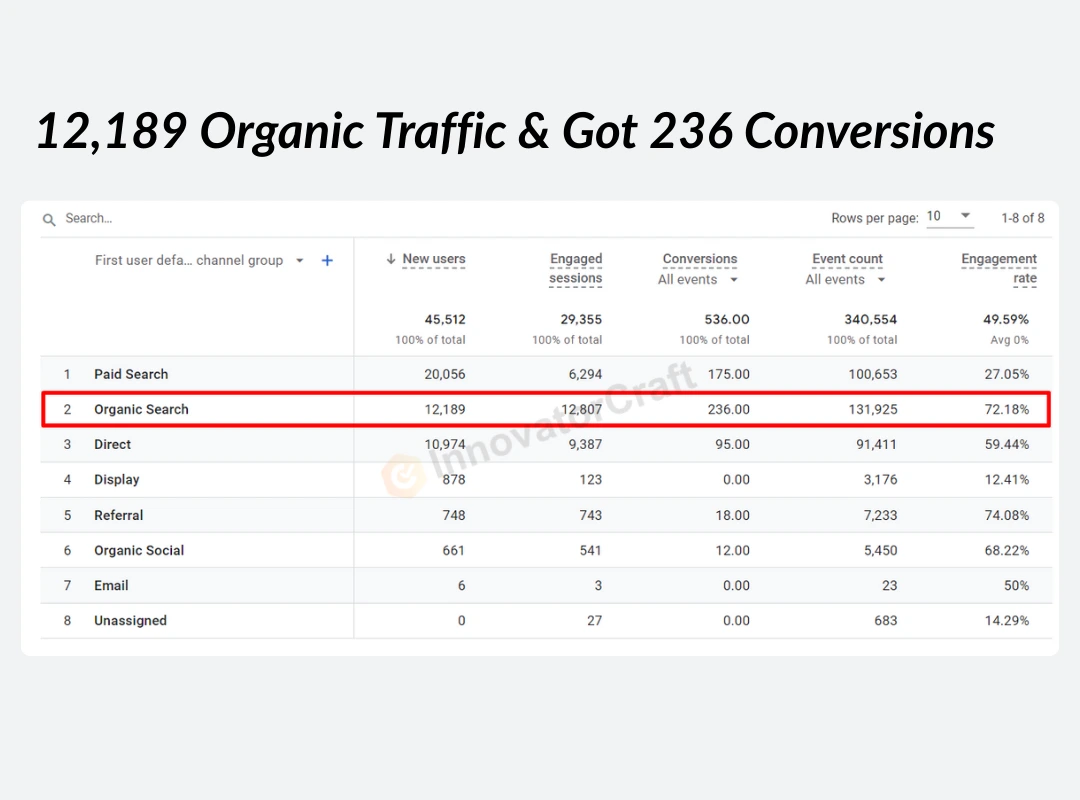
Task: Click the Unassigned channel row
Action: tap(130, 621)
